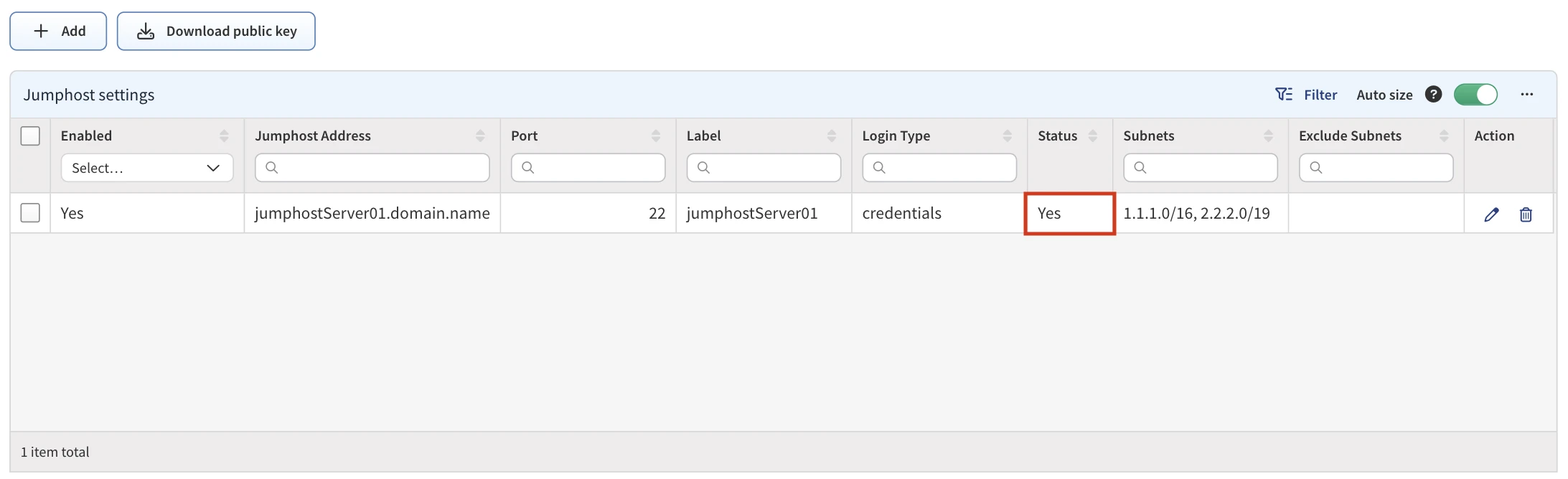The width and height of the screenshot is (1568, 479).
Task: Edit the jumphostServer01 entry with pencil icon
Action: (1491, 214)
